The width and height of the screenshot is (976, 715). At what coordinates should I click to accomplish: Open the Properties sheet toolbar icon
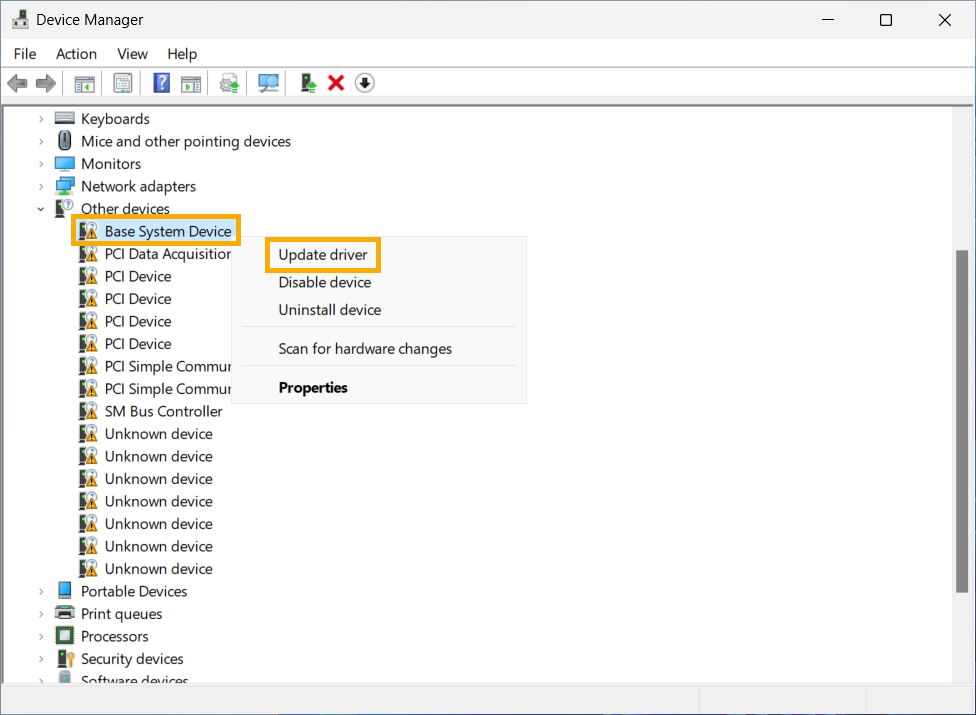tap(123, 83)
